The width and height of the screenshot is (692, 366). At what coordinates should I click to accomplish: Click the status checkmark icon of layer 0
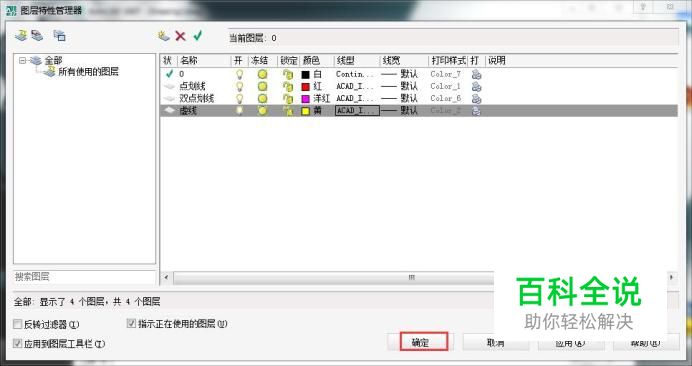pos(169,74)
